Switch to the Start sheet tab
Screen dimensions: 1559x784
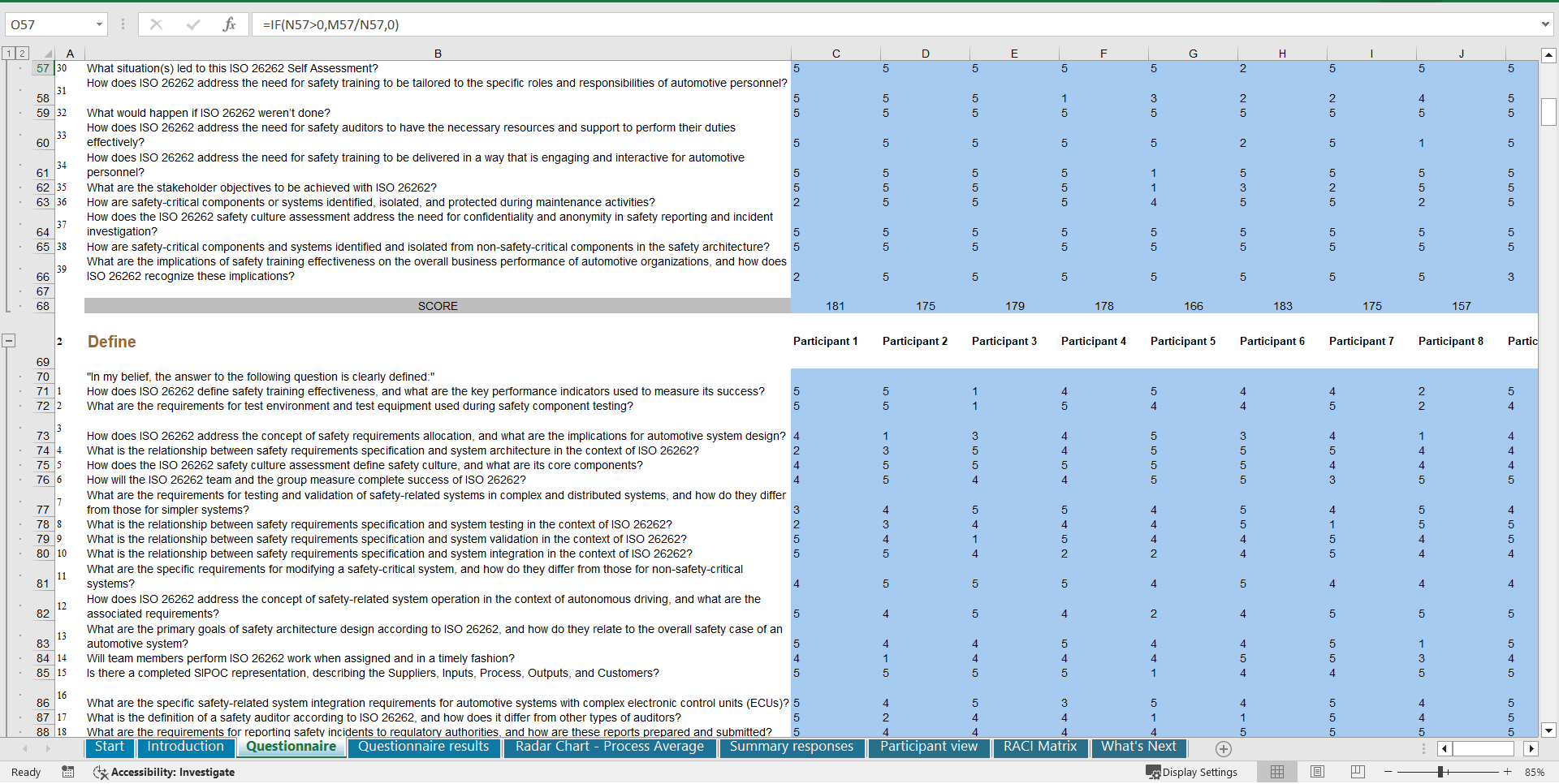coord(110,747)
